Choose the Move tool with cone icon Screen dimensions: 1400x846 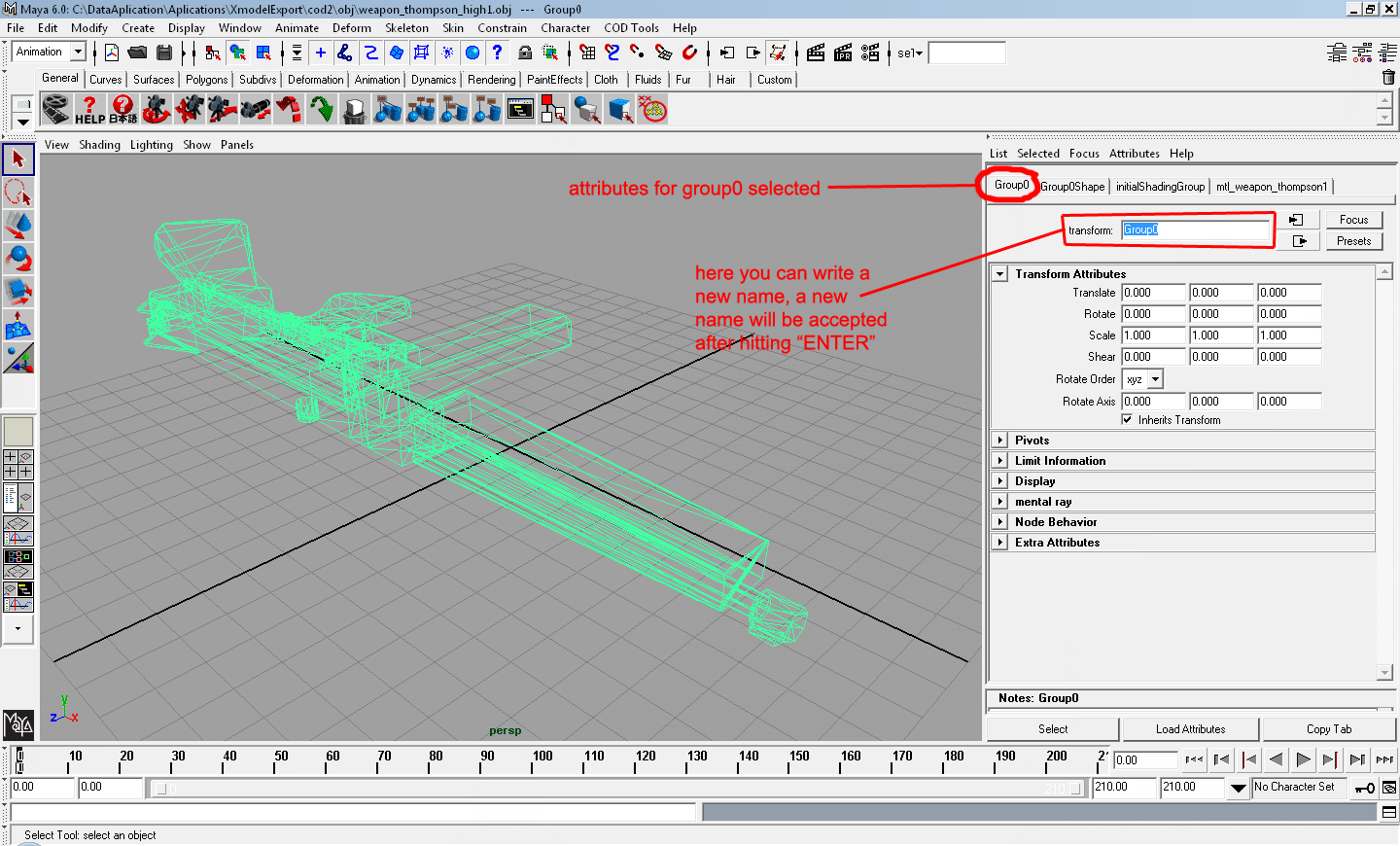pyautogui.click(x=18, y=226)
